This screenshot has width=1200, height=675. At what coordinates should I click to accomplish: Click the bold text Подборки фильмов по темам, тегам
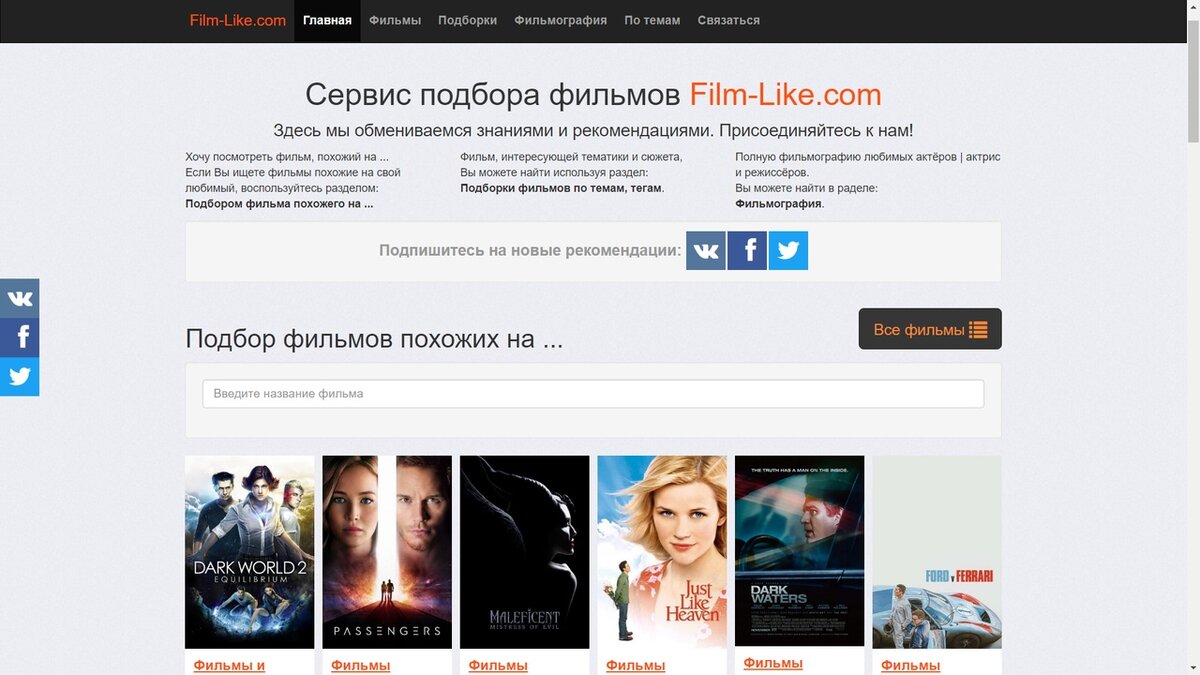pyautogui.click(x=561, y=188)
